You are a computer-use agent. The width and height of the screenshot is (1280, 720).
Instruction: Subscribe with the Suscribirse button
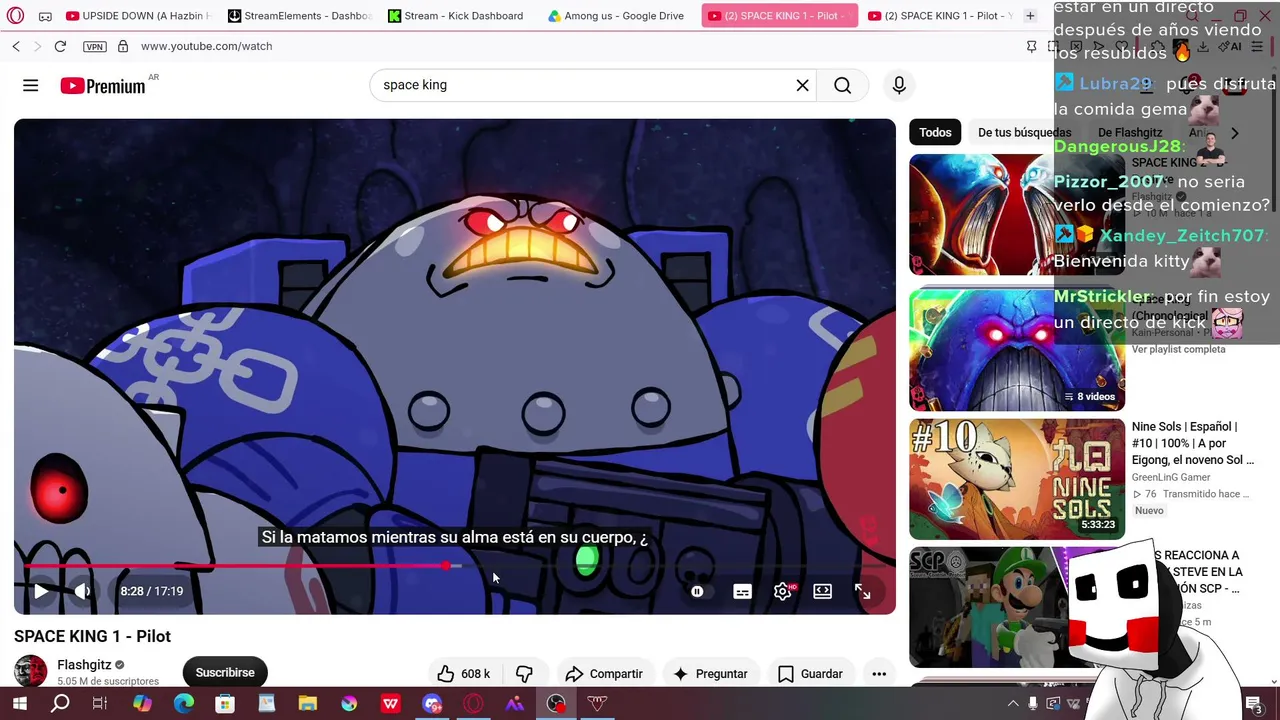(225, 673)
